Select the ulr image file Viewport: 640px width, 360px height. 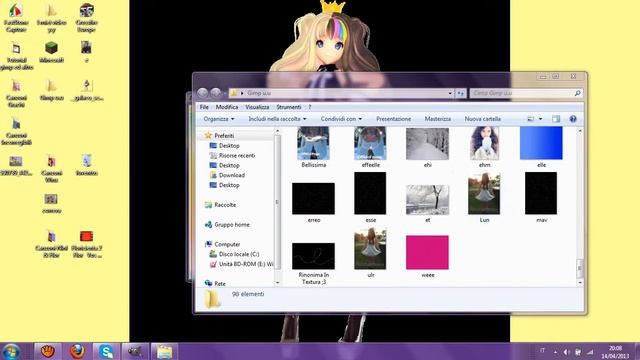370,253
